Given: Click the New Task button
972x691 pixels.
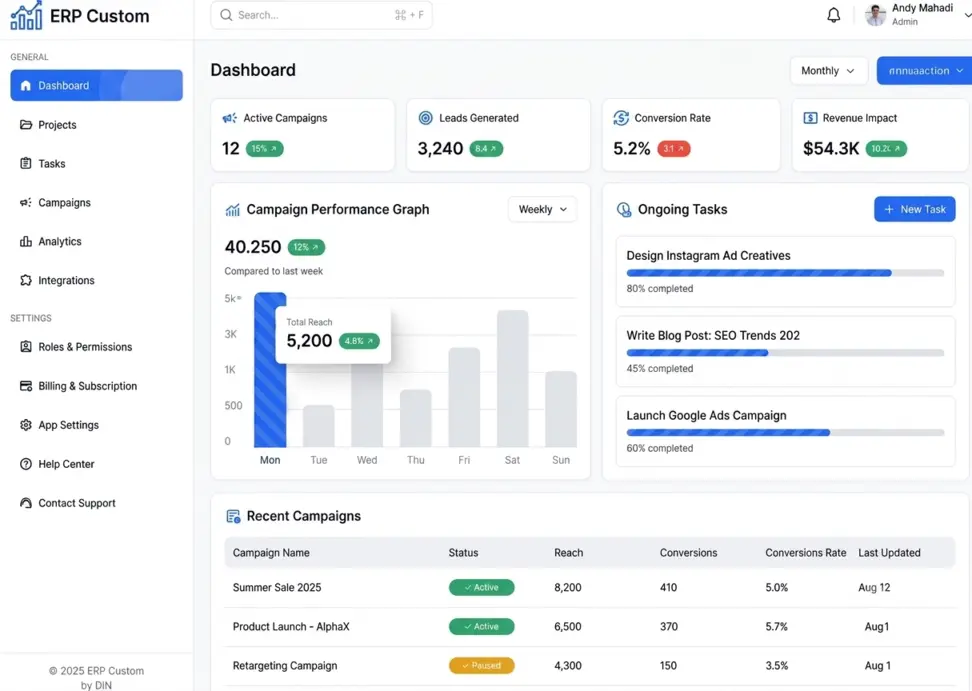Looking at the screenshot, I should [x=915, y=209].
